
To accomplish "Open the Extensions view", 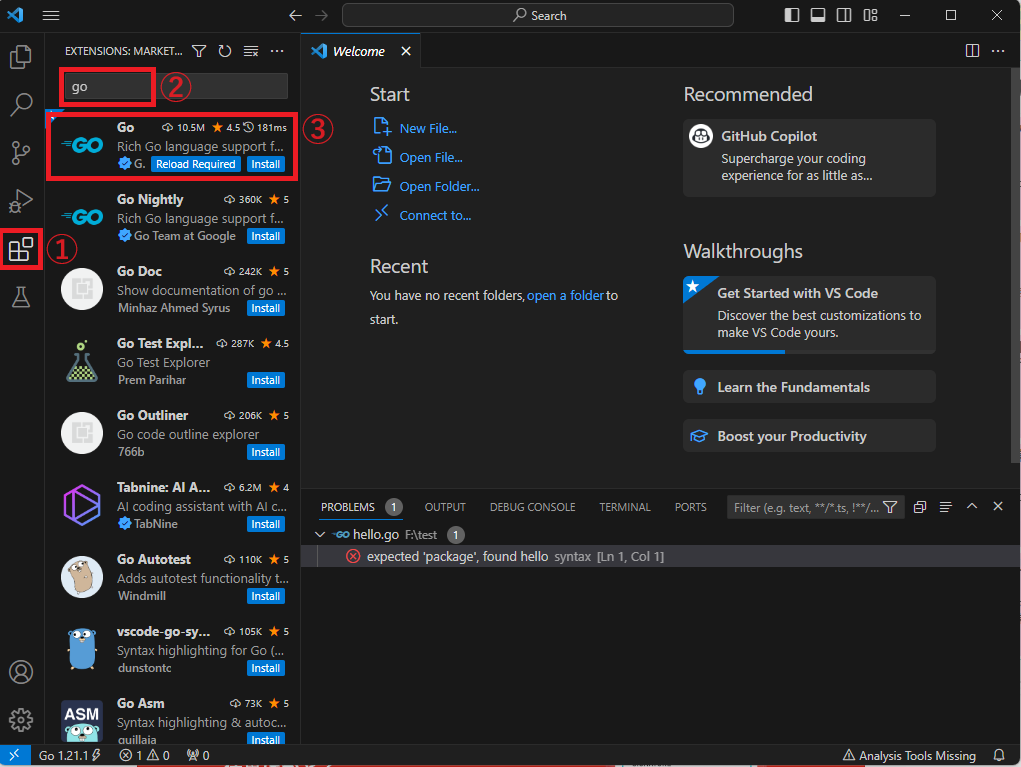I will click(x=21, y=249).
